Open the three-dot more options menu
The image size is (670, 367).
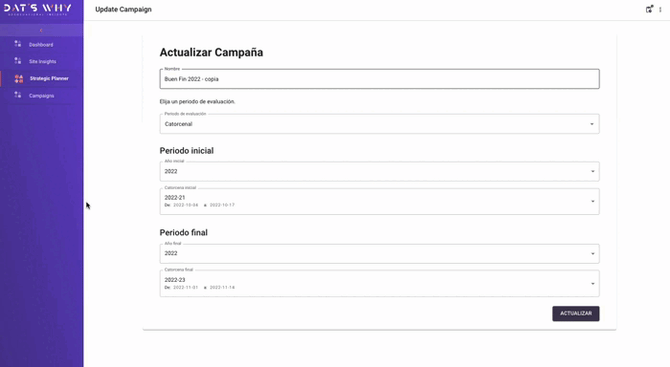coord(660,9)
